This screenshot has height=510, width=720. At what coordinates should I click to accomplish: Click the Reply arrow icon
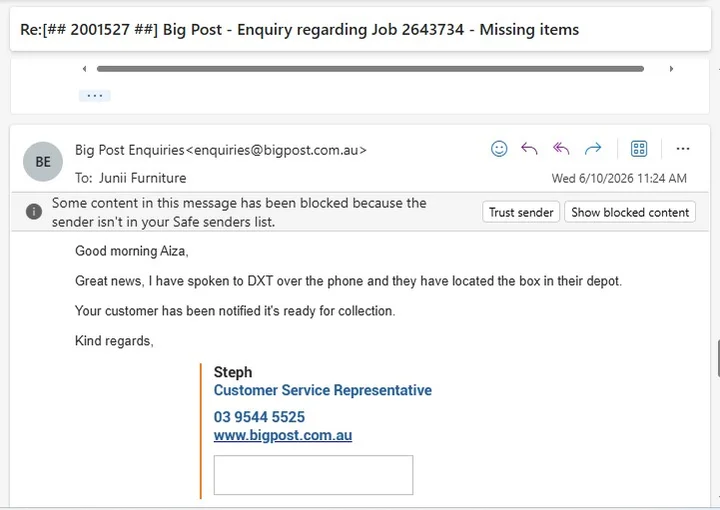click(529, 149)
